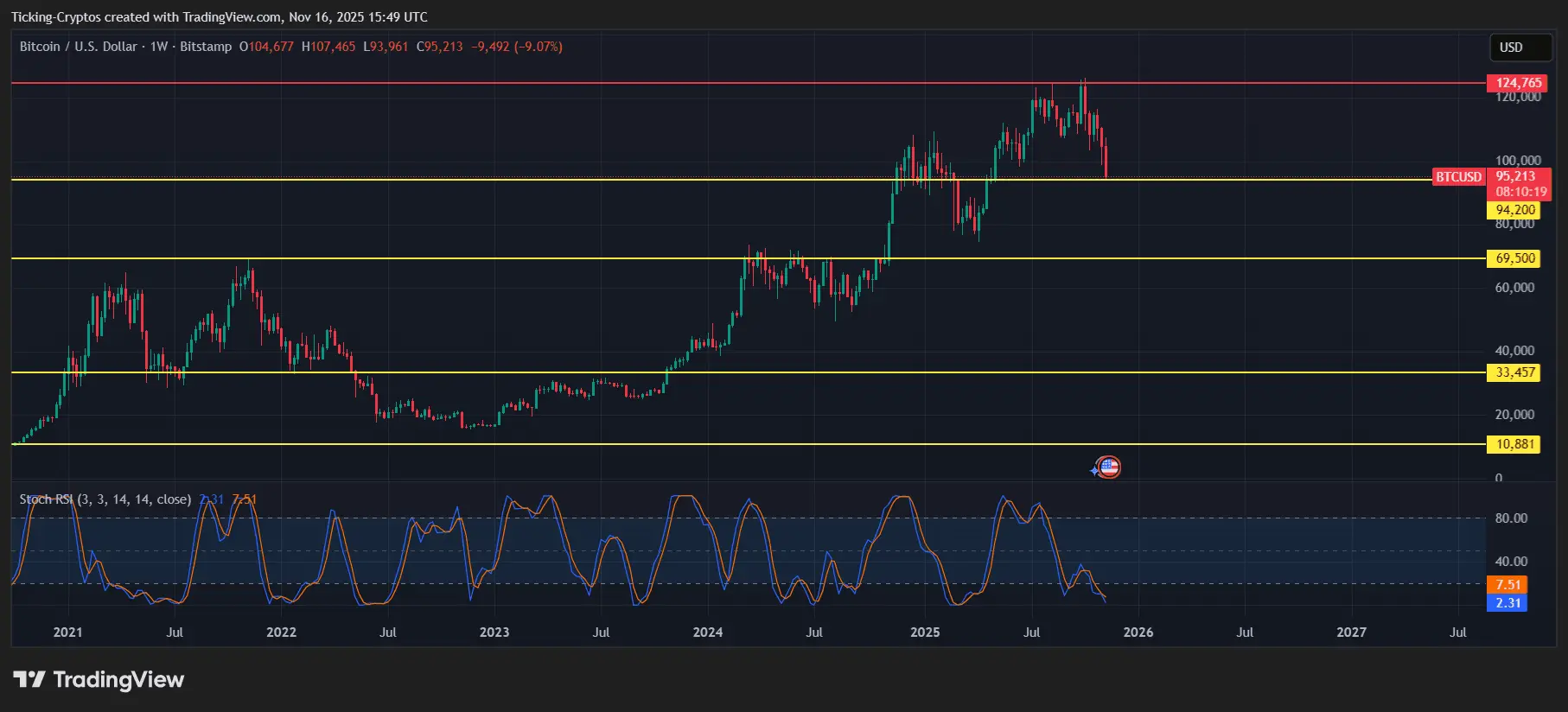Click the yellow 33,457 price label

pyautogui.click(x=1515, y=372)
